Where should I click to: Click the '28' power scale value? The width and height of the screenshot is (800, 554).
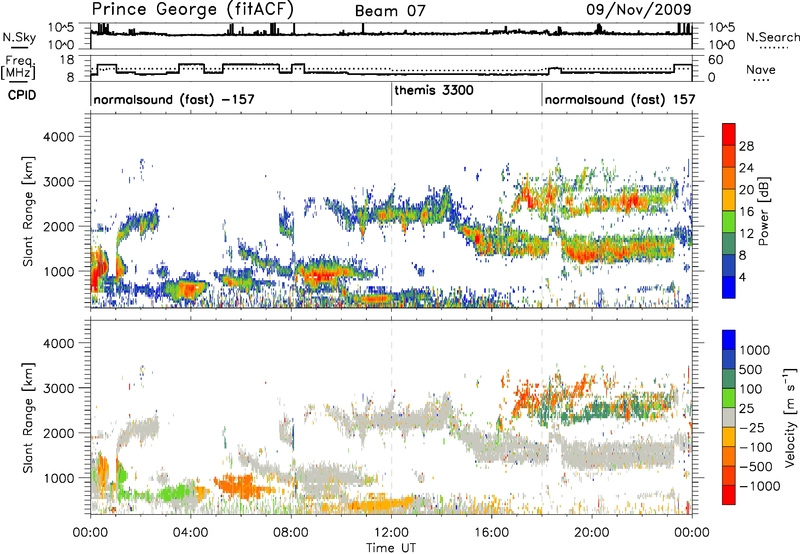[x=746, y=146]
